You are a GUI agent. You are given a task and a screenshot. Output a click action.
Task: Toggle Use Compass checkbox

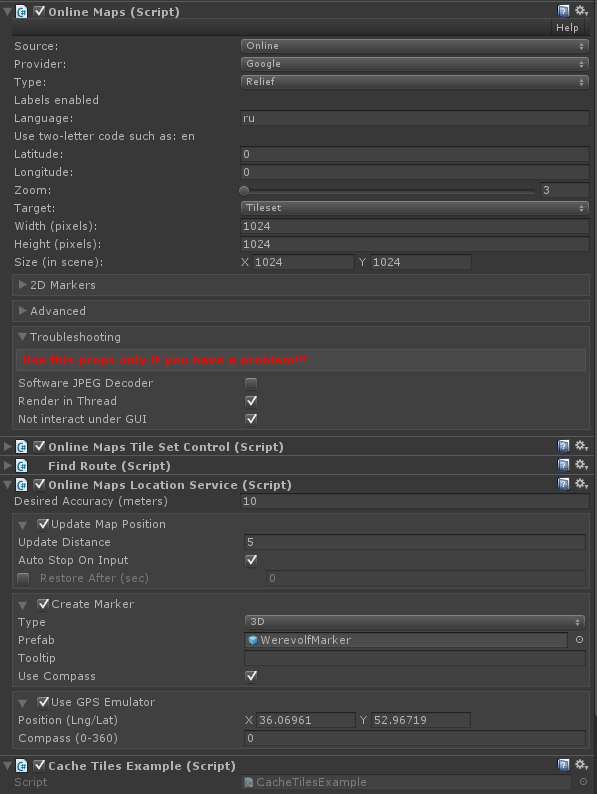click(251, 676)
